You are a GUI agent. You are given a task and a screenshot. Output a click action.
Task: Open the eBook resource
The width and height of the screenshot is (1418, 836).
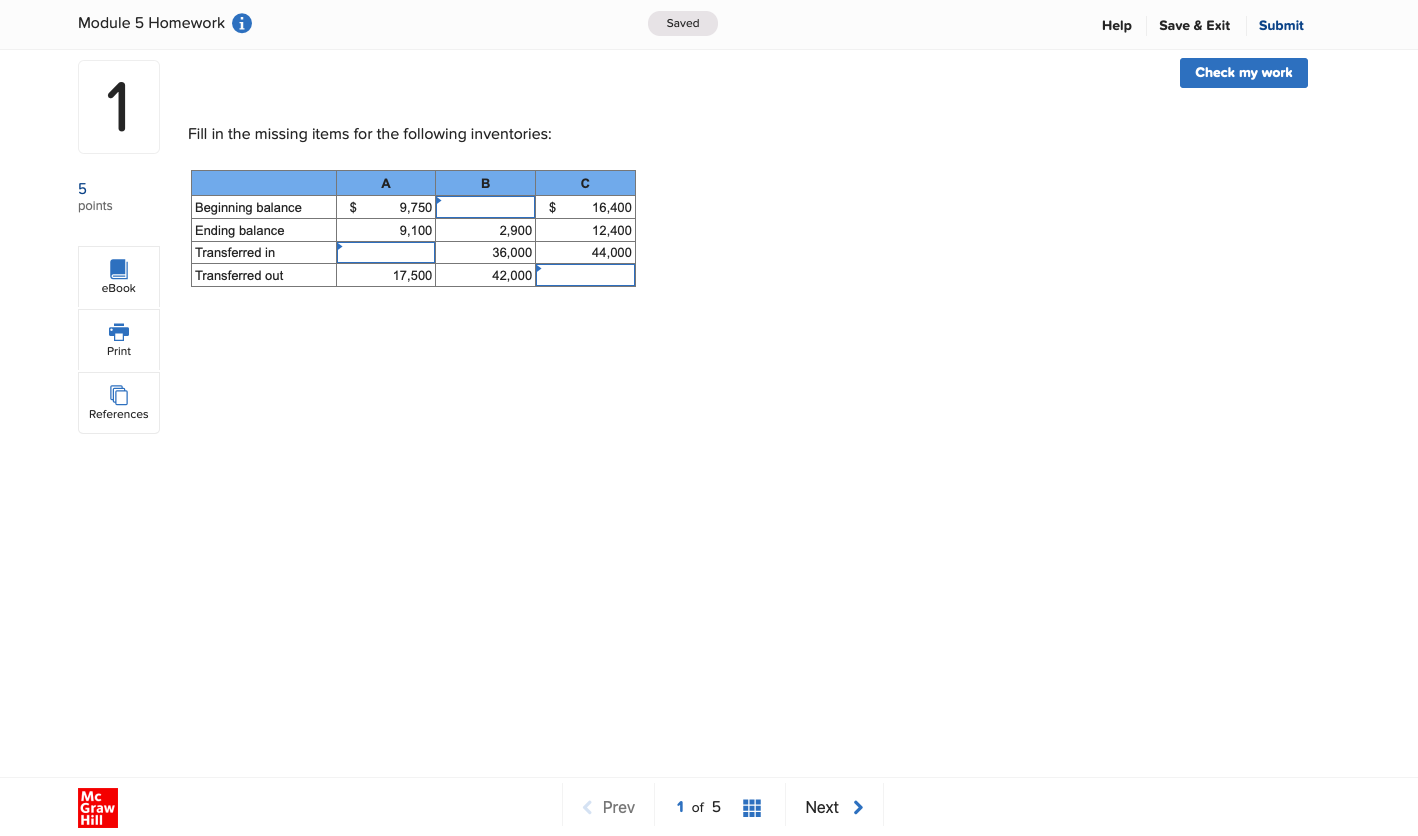pos(118,276)
